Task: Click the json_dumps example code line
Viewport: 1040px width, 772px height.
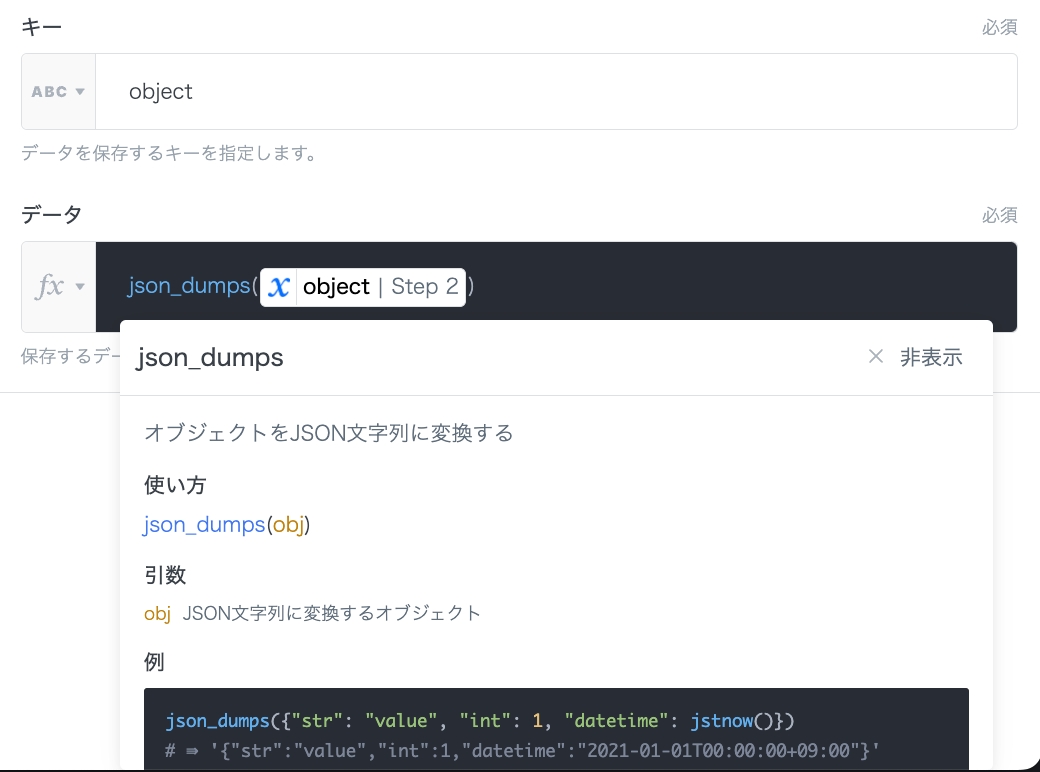Action: pos(480,721)
